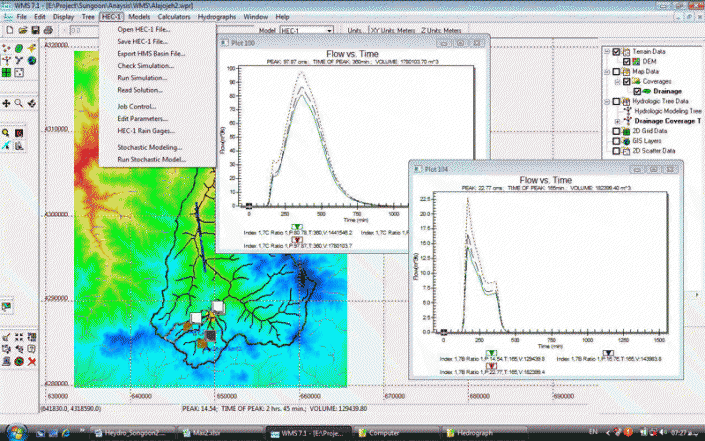This screenshot has width=705, height=441.
Task: Collapse the Map Data tree node
Action: [x=607, y=71]
